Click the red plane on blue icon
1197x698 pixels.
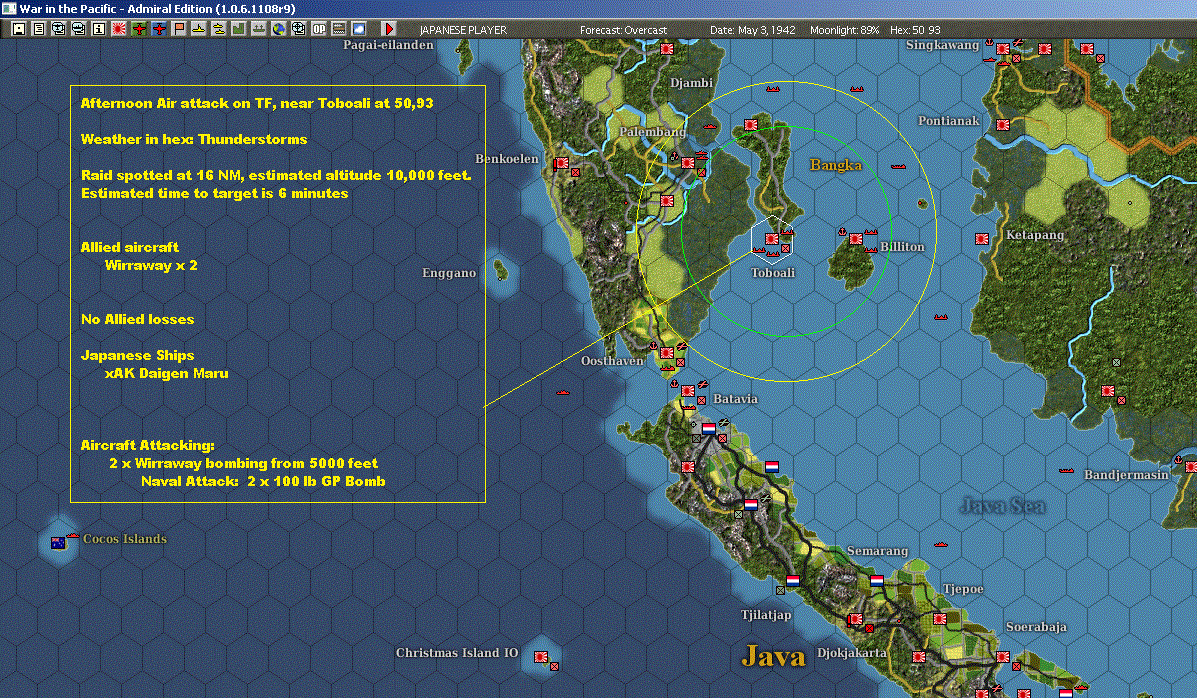click(159, 28)
